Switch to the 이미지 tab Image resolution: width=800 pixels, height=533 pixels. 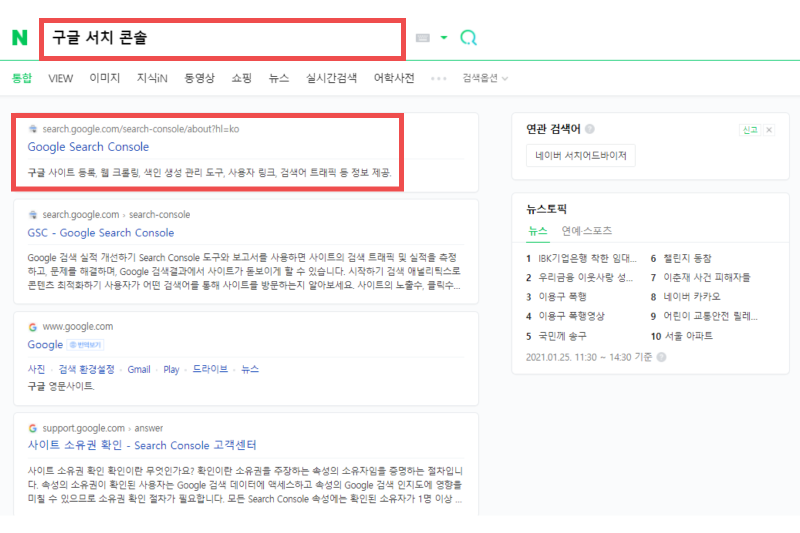pyautogui.click(x=105, y=78)
